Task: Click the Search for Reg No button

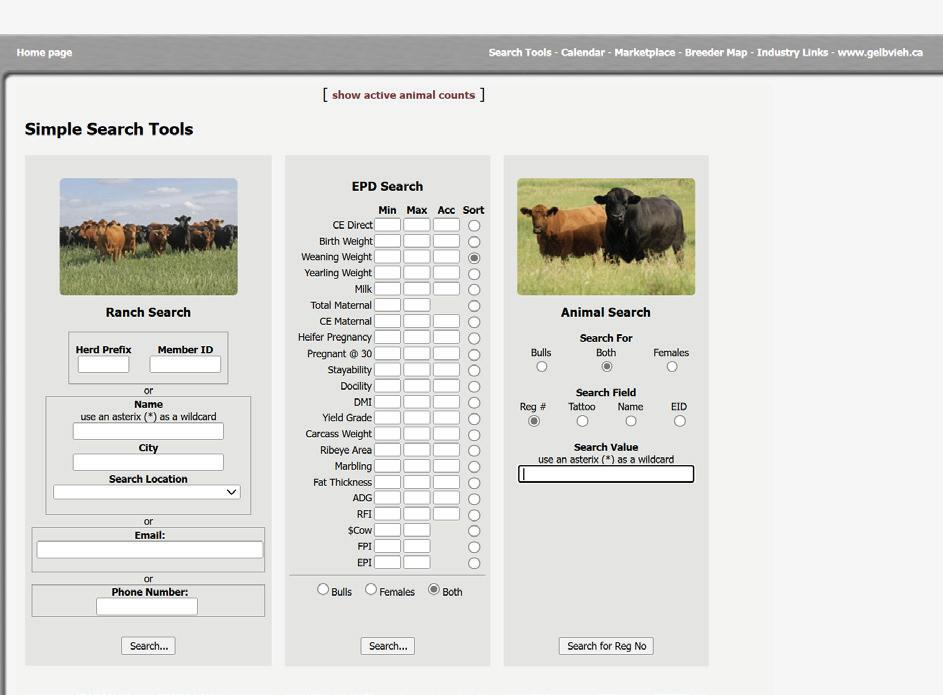Action: pyautogui.click(x=606, y=646)
